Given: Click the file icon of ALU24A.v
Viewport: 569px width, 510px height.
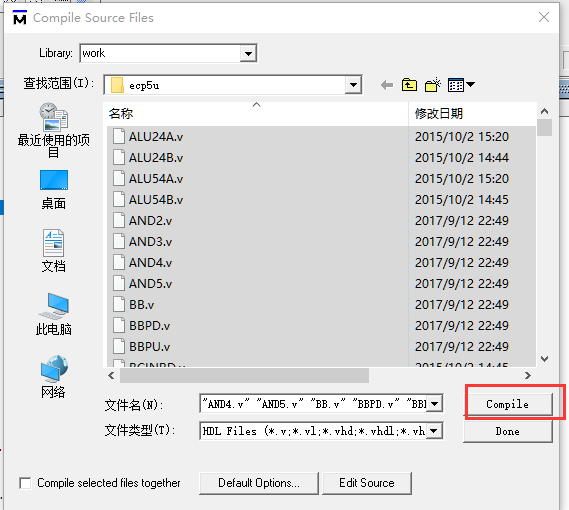Looking at the screenshot, I should coord(119,137).
